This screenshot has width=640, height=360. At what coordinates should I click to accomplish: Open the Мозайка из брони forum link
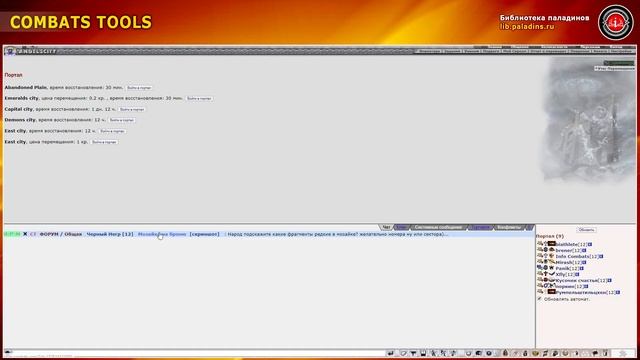coord(162,234)
